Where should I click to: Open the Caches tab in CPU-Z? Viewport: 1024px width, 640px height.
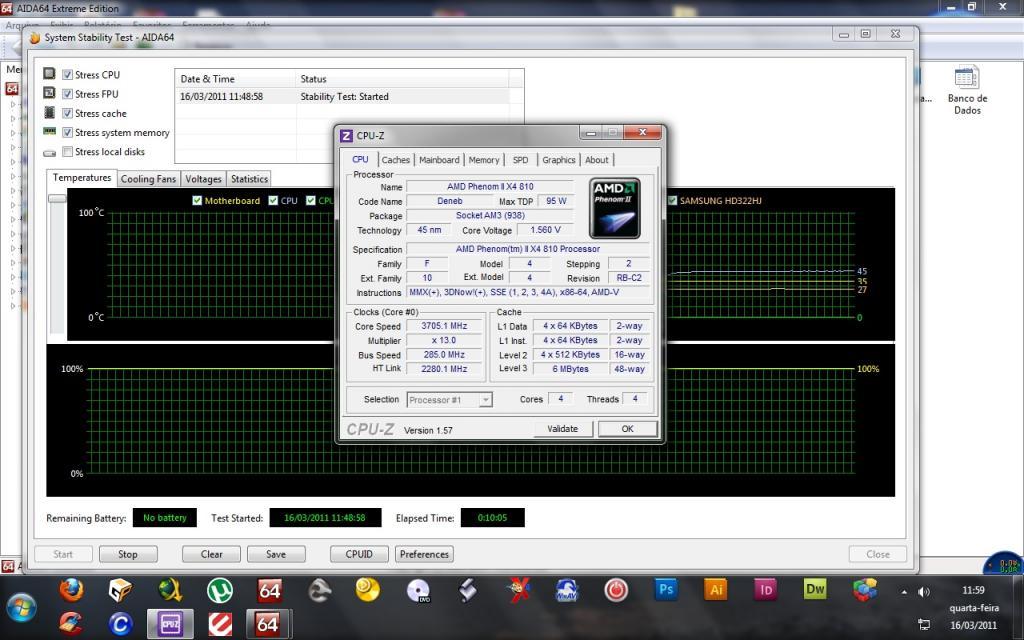click(x=396, y=160)
